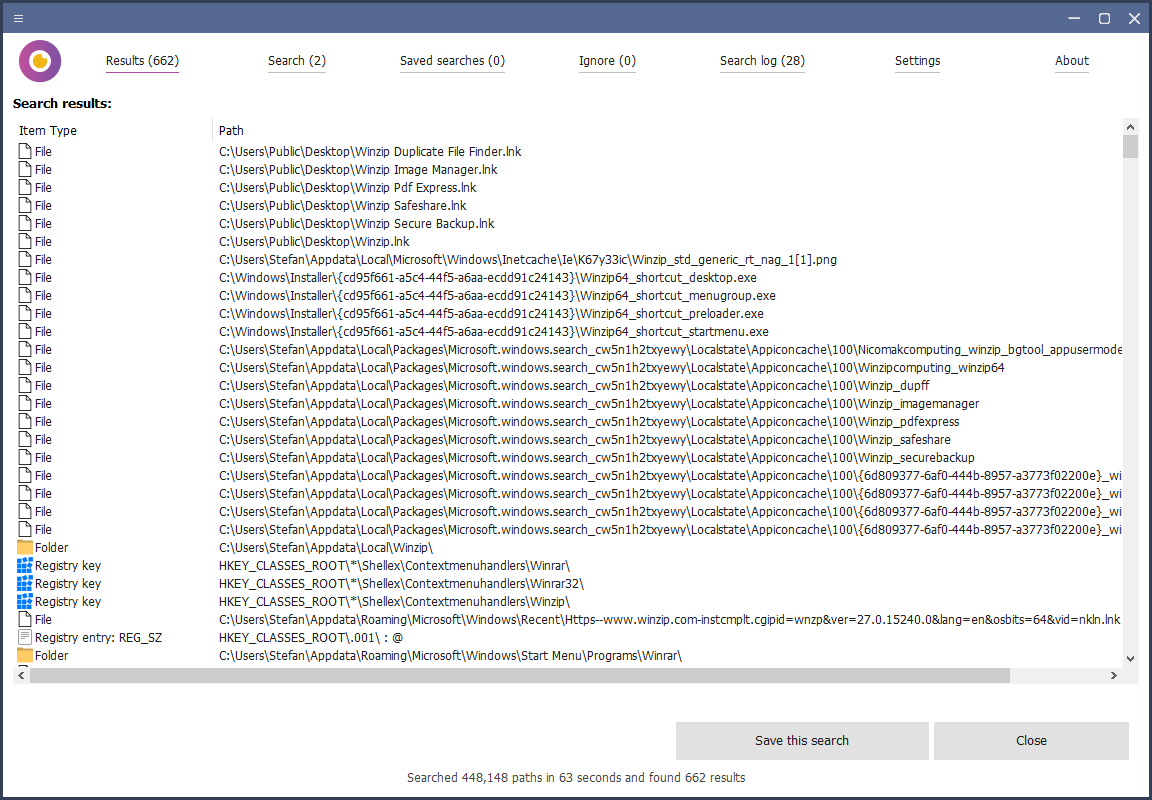The height and width of the screenshot is (800, 1152).
Task: Select path C:\Users\Public\Desktop\Winzip Image Manager.lnk
Action: pyautogui.click(x=359, y=170)
